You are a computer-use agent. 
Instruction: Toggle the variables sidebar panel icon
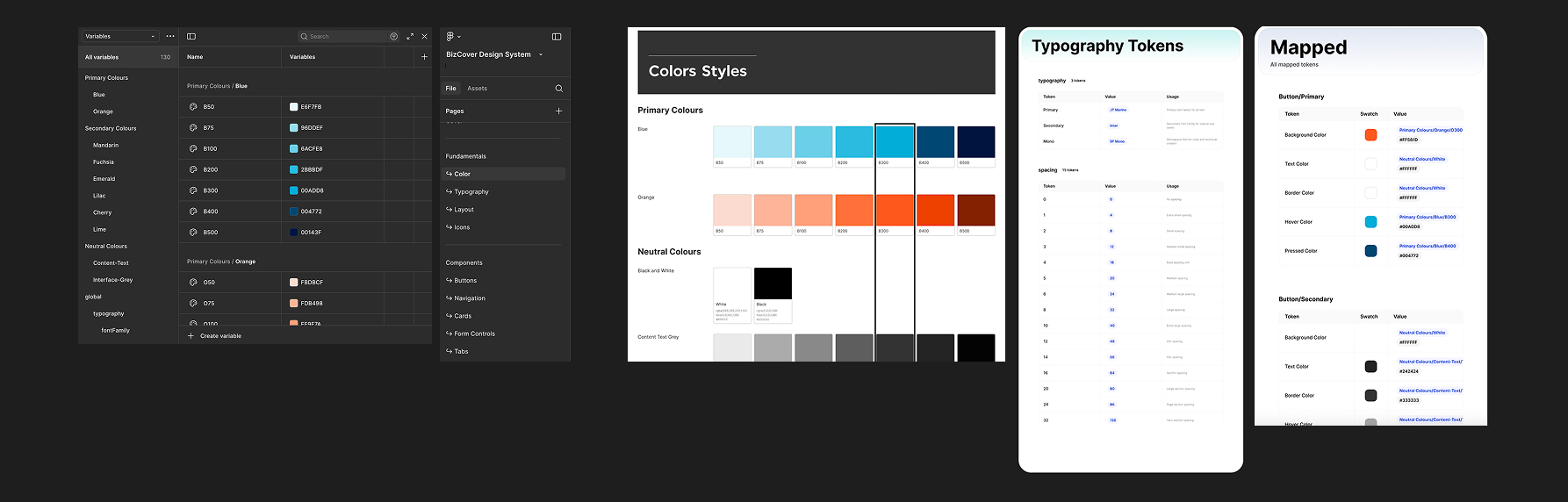tap(191, 37)
